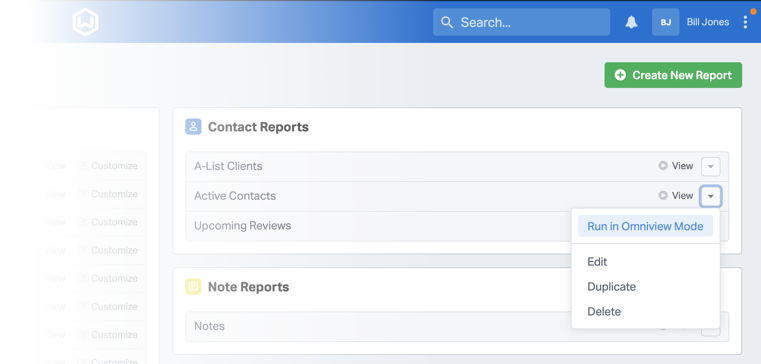761x364 pixels.
Task: Open the vertical three-dot menu
Action: [745, 22]
